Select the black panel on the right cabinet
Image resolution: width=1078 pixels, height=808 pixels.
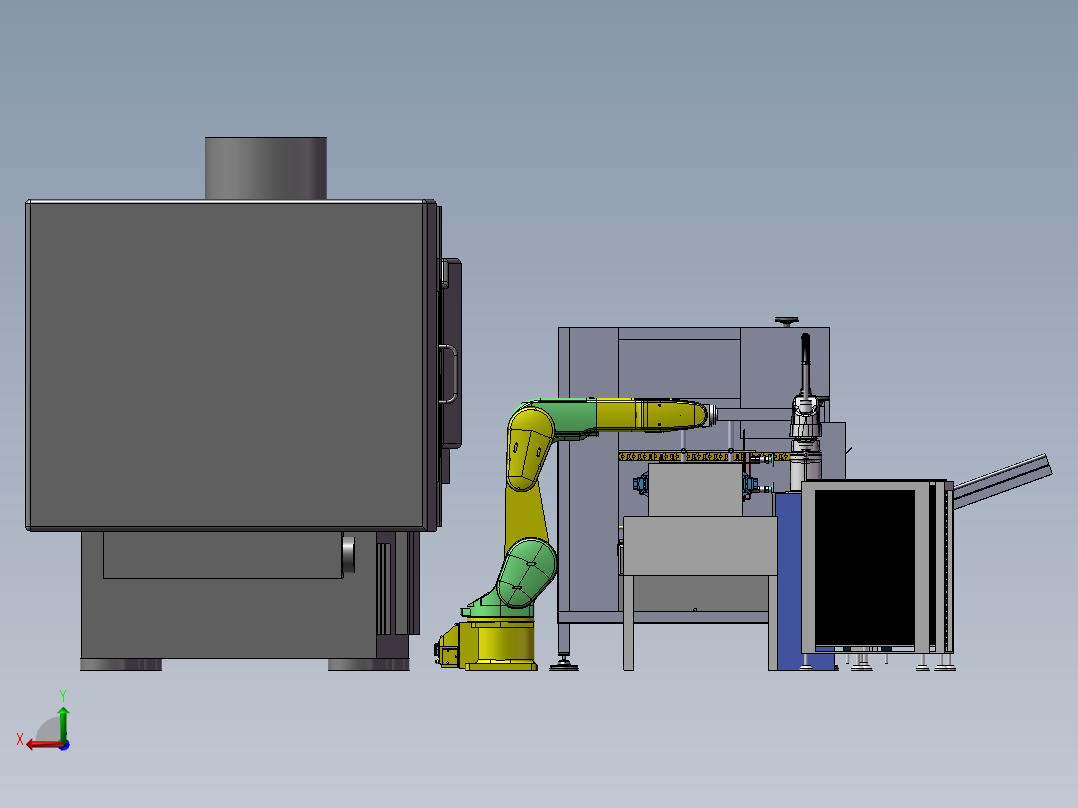865,567
